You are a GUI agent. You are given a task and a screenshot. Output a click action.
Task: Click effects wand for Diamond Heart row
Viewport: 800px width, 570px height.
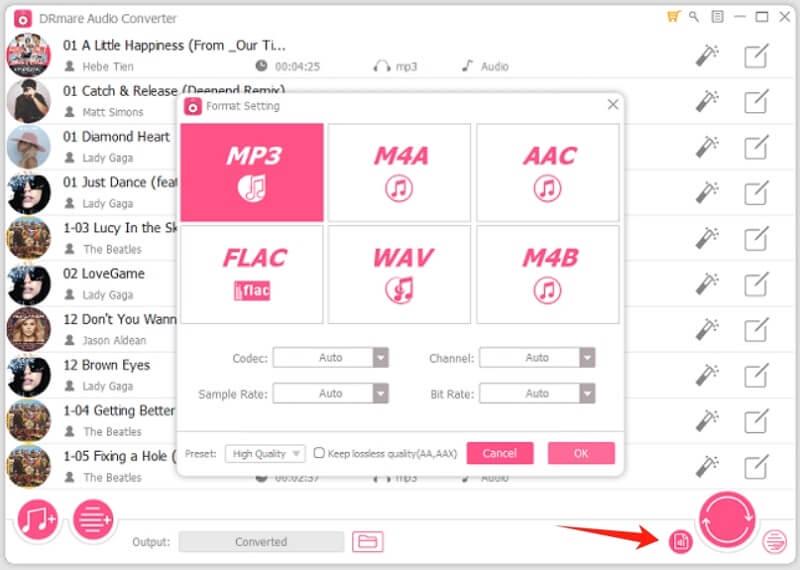point(707,147)
